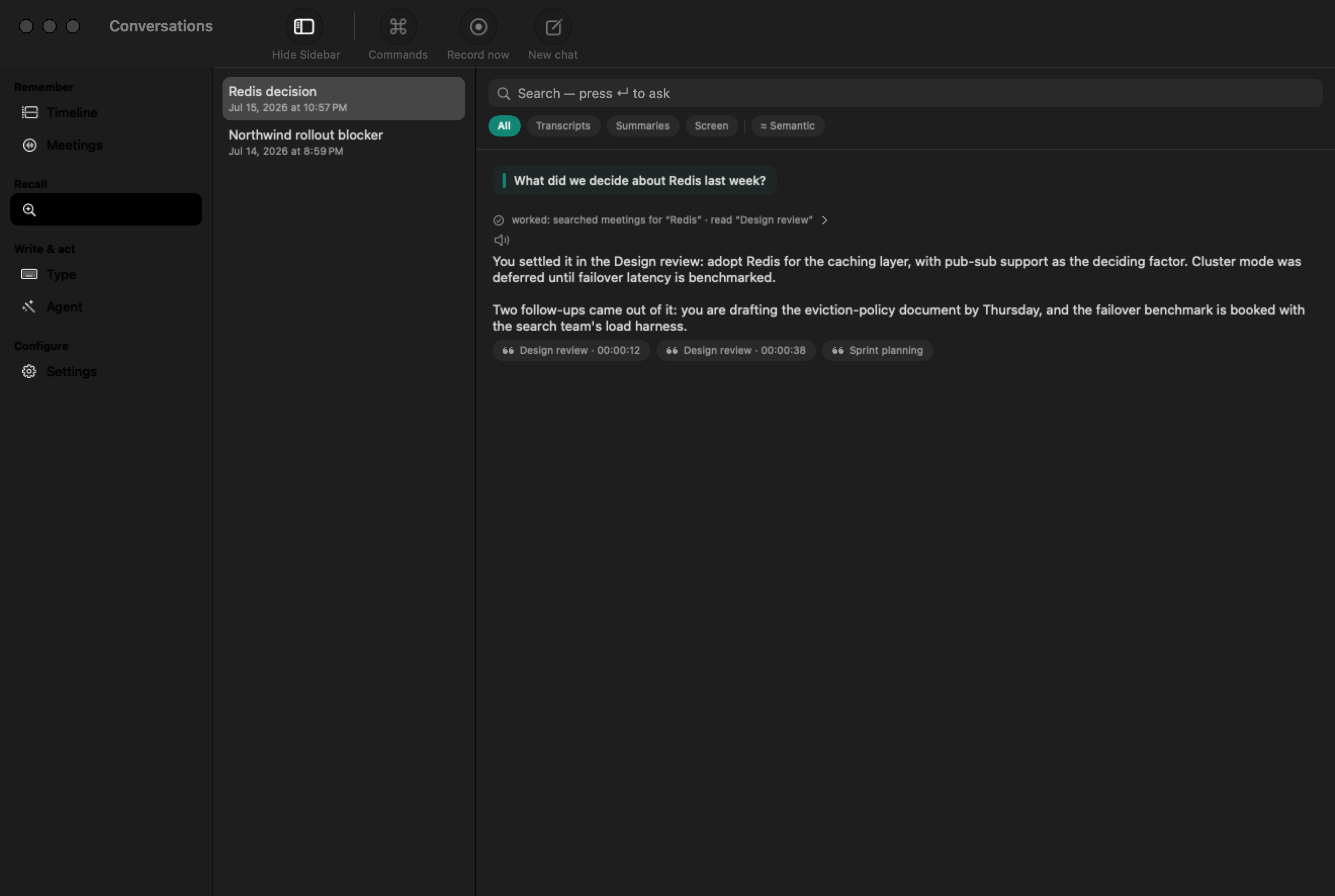
Task: Play answer aloud with speaker icon
Action: (x=501, y=240)
